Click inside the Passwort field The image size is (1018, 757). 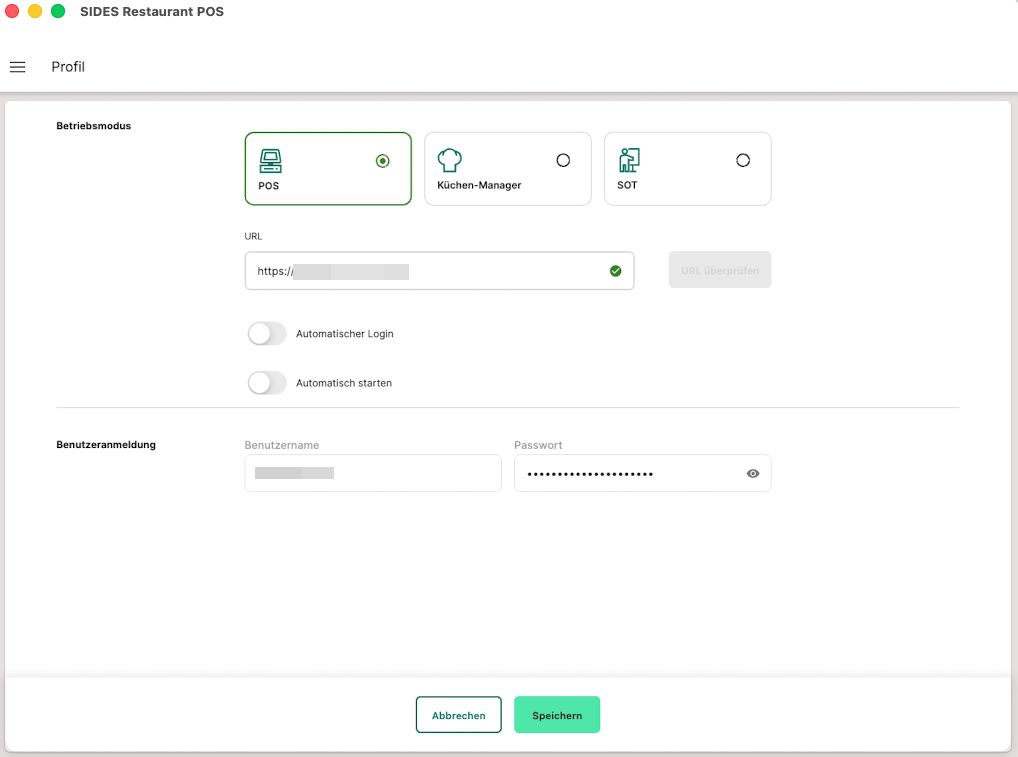click(x=625, y=474)
